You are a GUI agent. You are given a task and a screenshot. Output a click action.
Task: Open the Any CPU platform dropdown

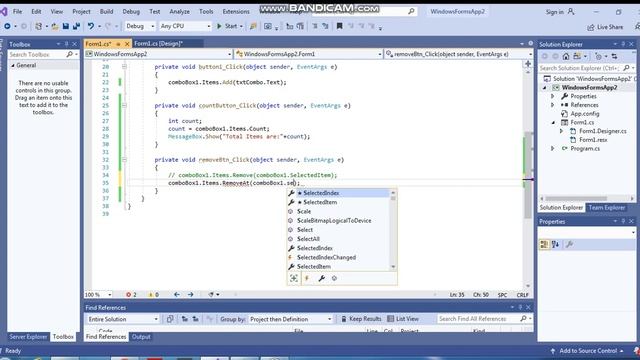click(185, 26)
